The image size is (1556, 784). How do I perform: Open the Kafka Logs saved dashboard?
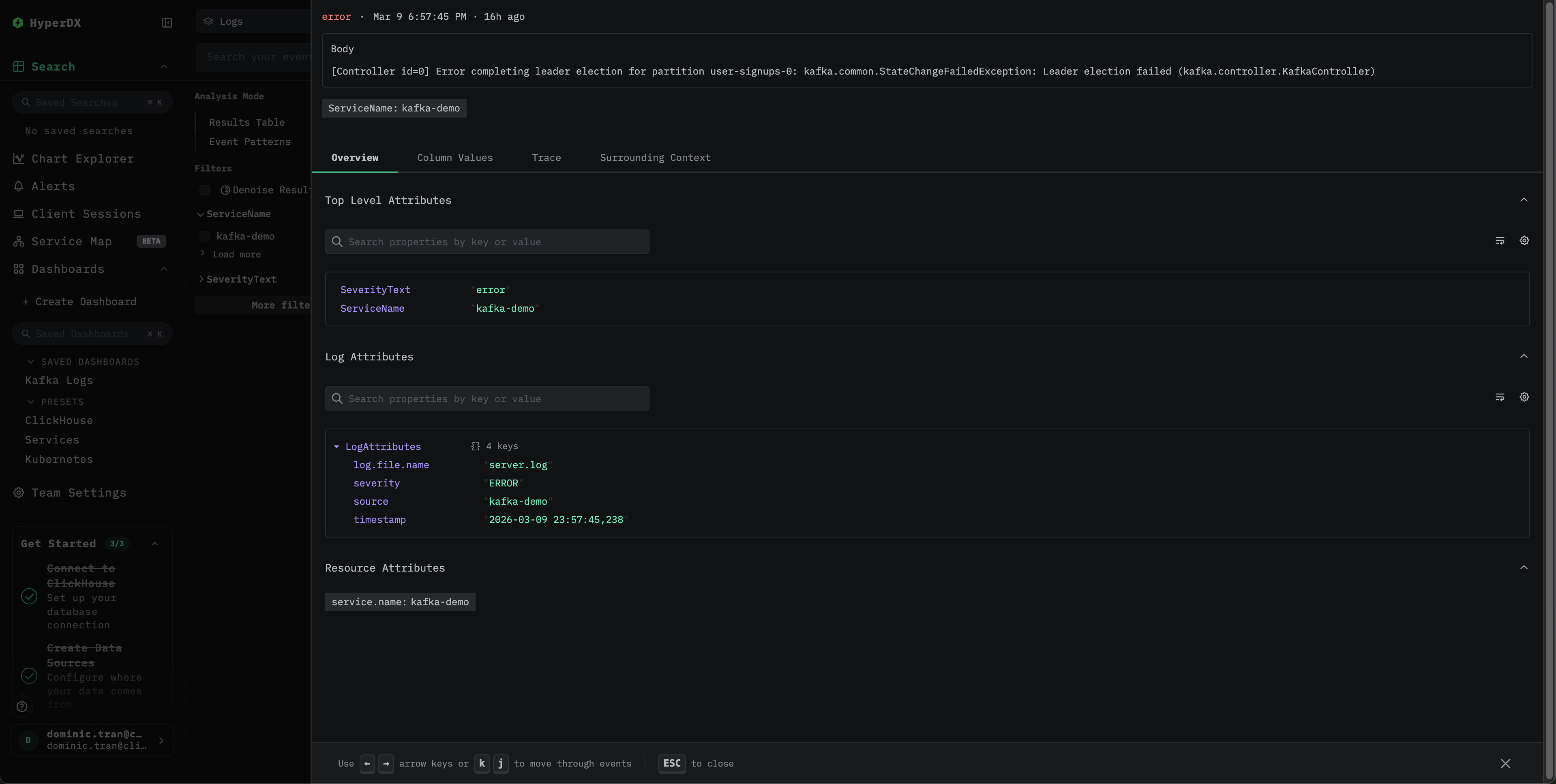point(59,380)
